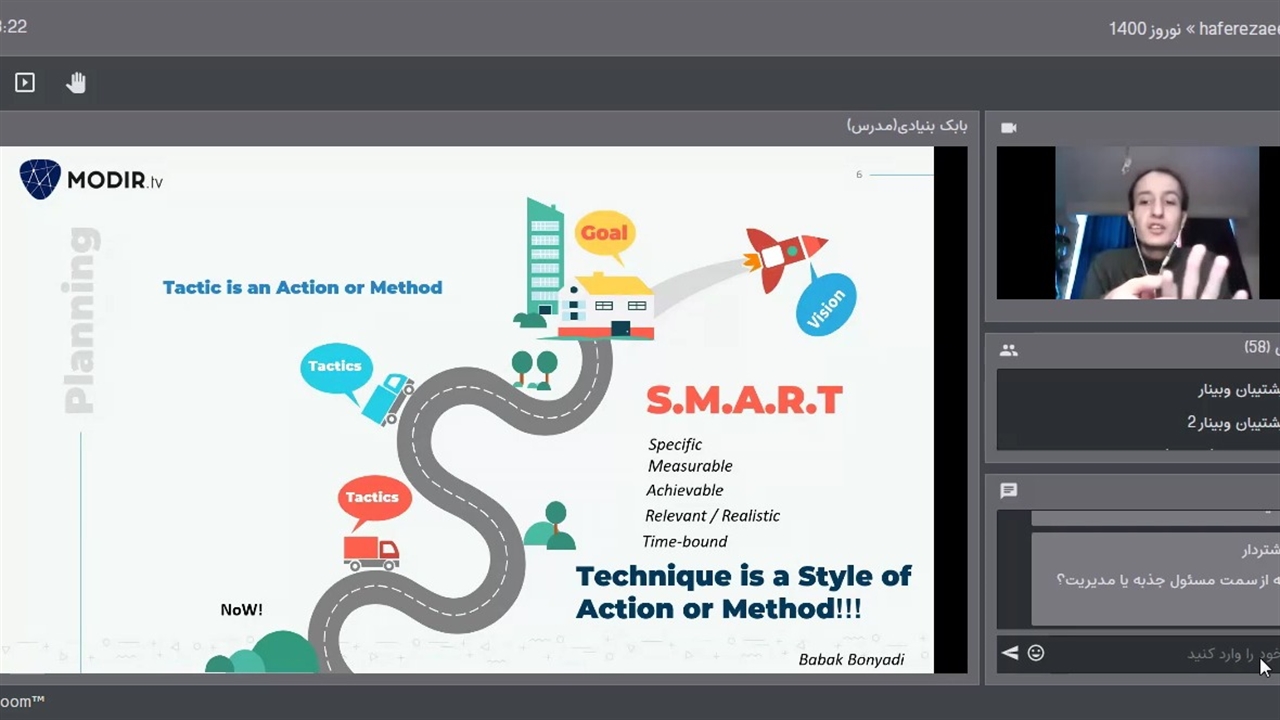Click the presenter name بابک بنیادی(مدرس) header
Screen dimensions: 1280x720
(907, 126)
